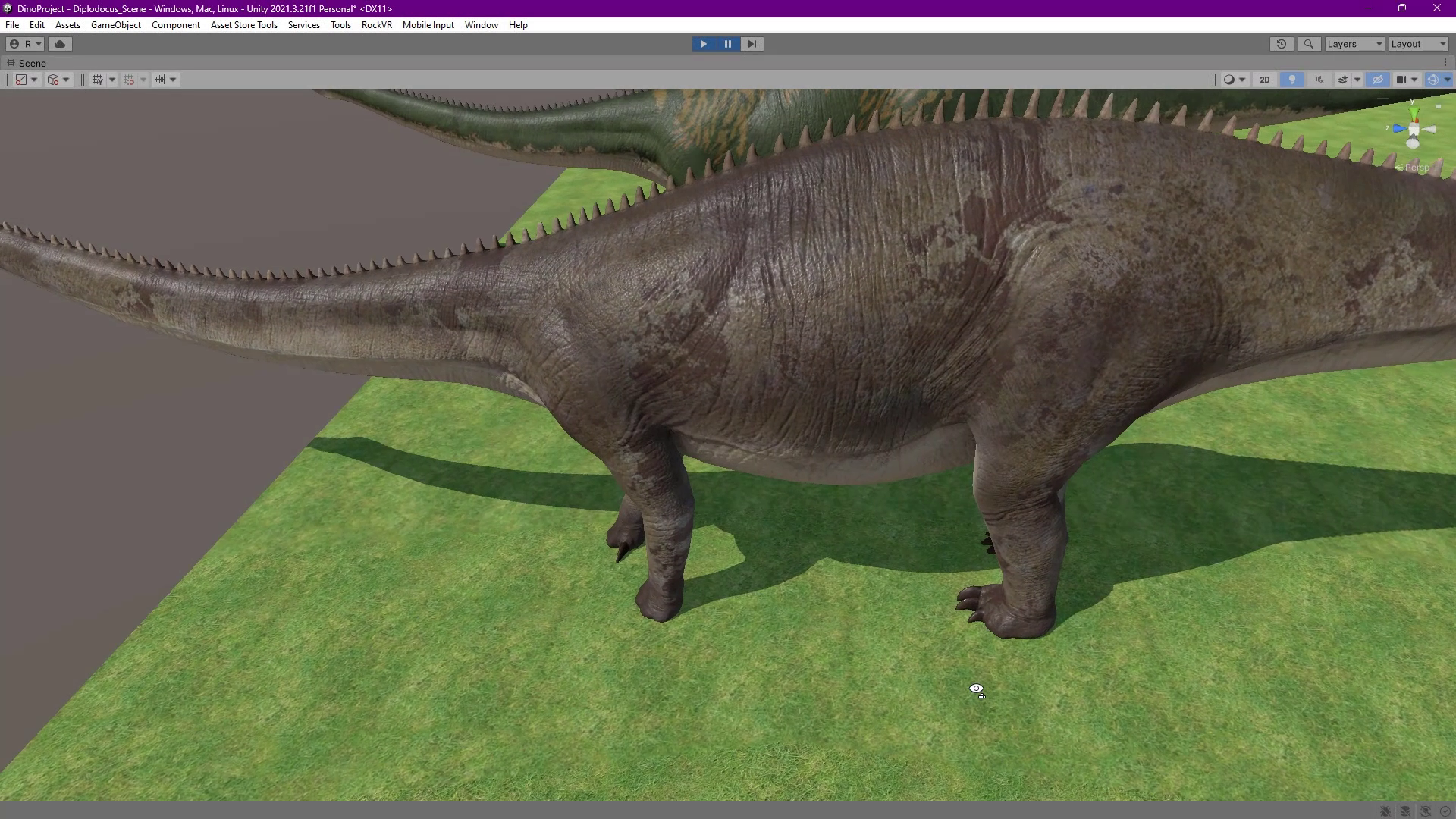Open the search window magnifier icon
This screenshot has width=1456, height=819.
(1308, 43)
